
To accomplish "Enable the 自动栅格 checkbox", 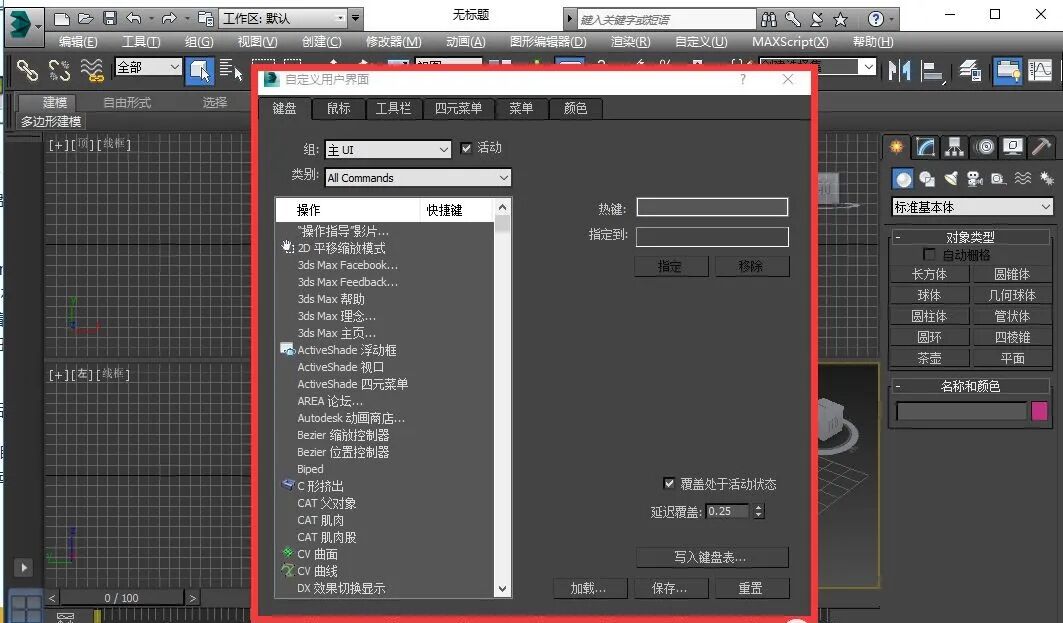I will pyautogui.click(x=927, y=253).
